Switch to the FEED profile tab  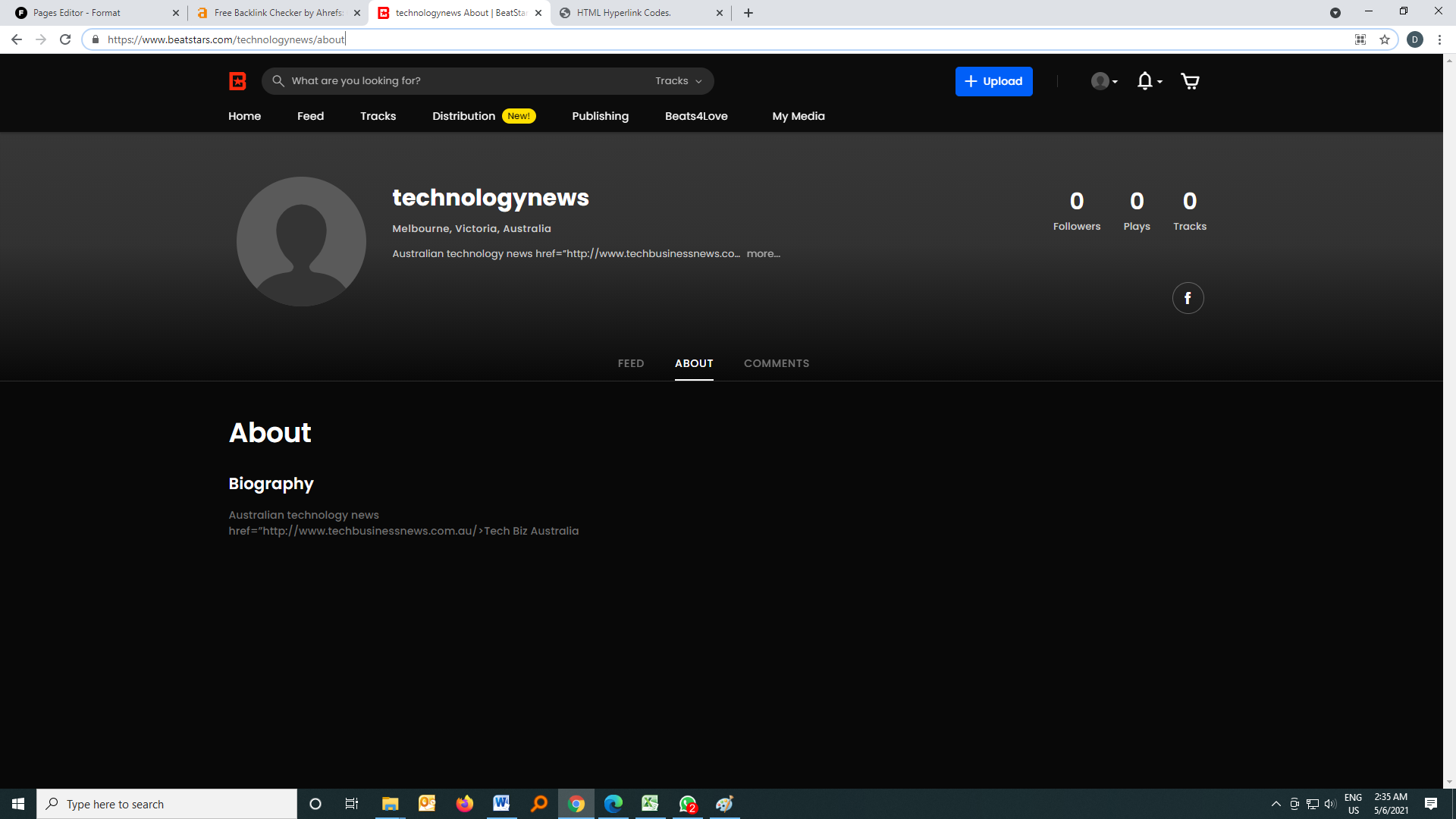point(630,363)
